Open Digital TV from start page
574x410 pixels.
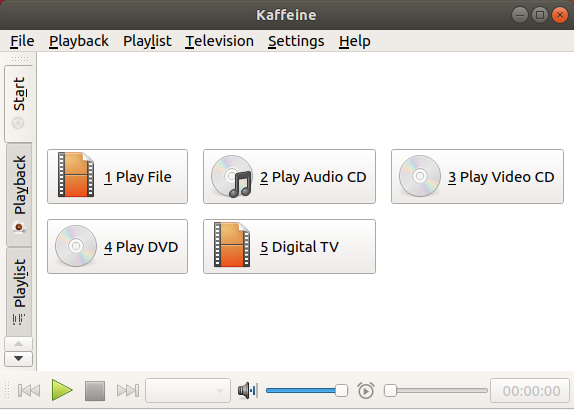289,246
